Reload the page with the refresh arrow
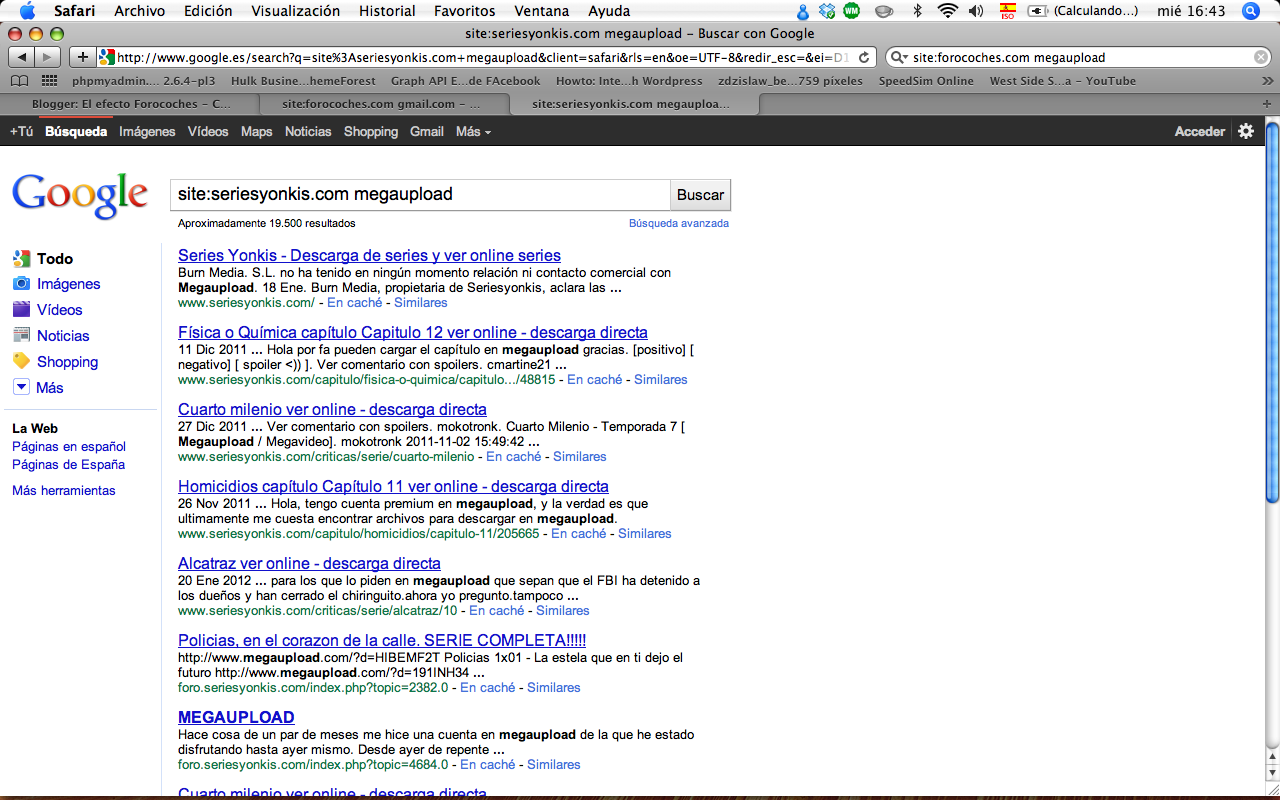 (x=865, y=57)
